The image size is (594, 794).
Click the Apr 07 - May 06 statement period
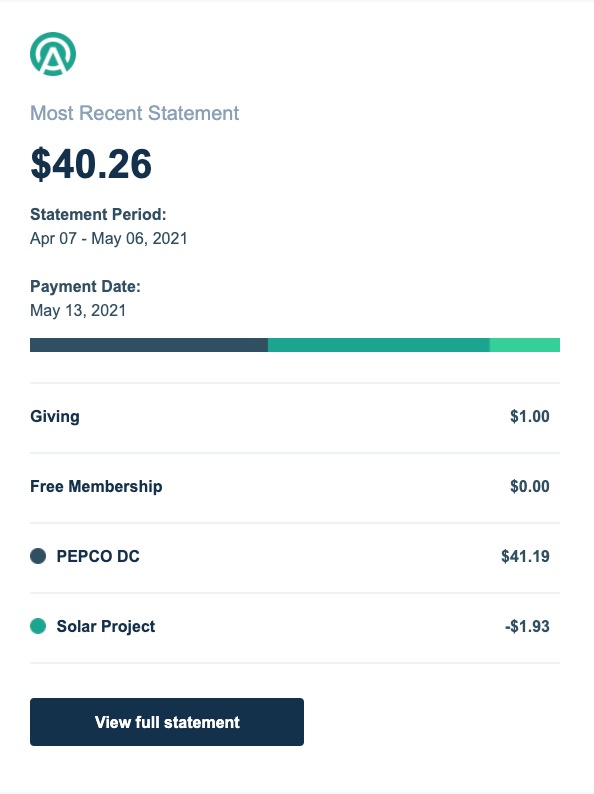tap(109, 238)
